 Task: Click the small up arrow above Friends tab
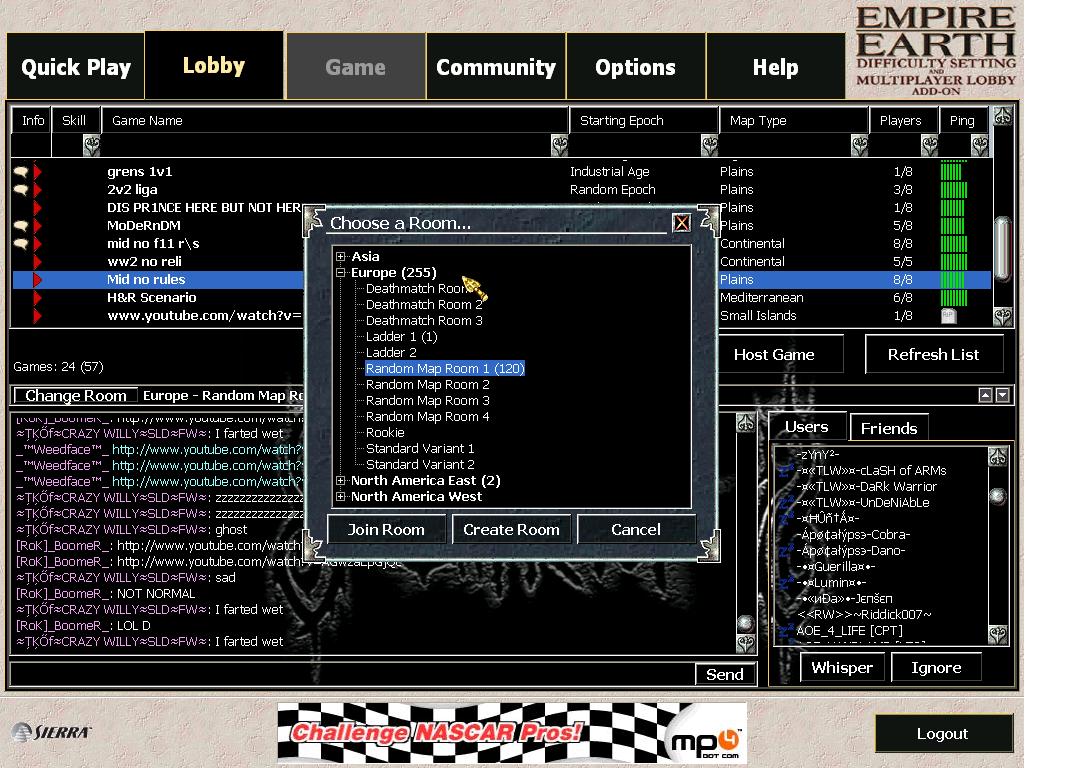[x=985, y=395]
